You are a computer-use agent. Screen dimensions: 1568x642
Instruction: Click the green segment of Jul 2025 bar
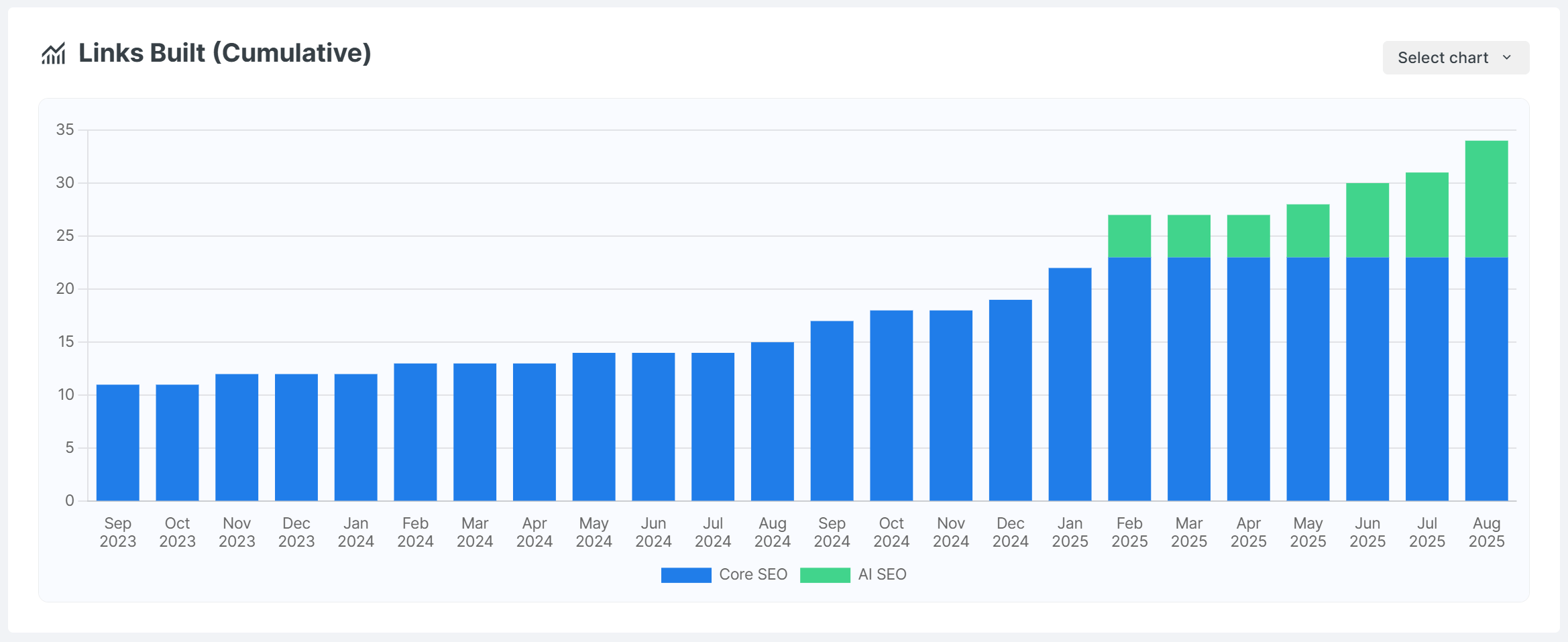[1426, 215]
